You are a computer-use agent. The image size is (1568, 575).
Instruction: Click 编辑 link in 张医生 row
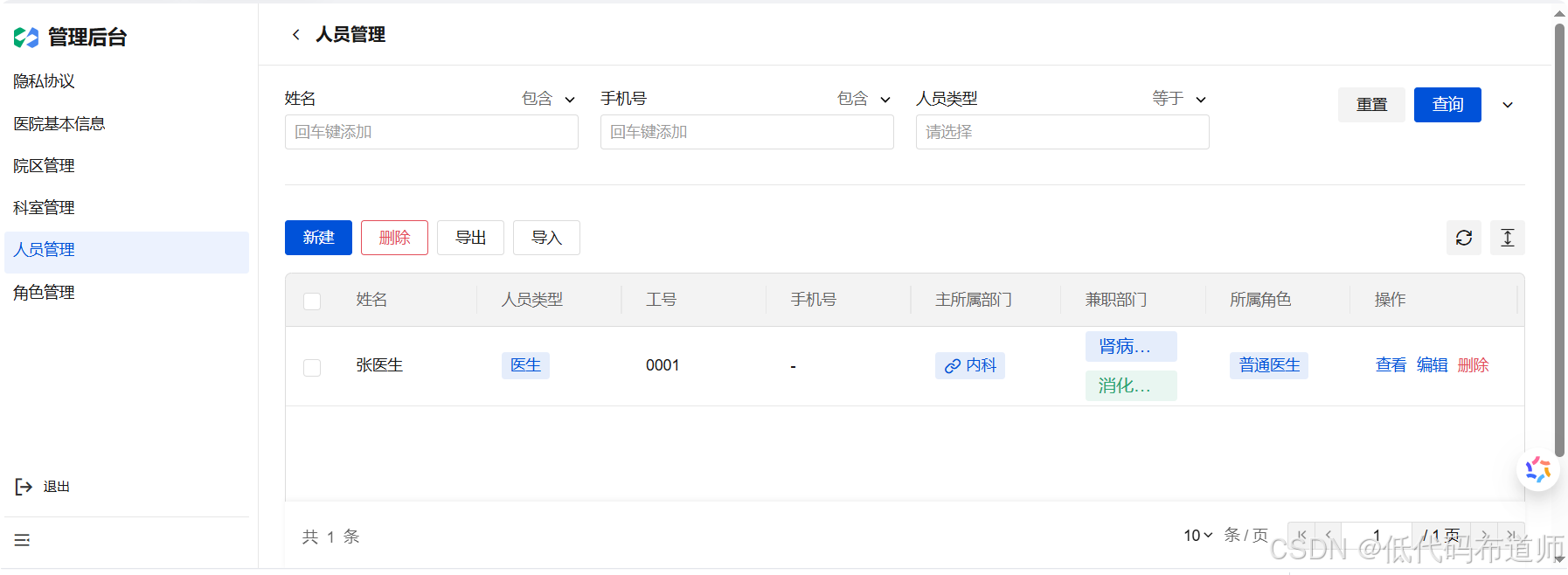click(x=1432, y=365)
